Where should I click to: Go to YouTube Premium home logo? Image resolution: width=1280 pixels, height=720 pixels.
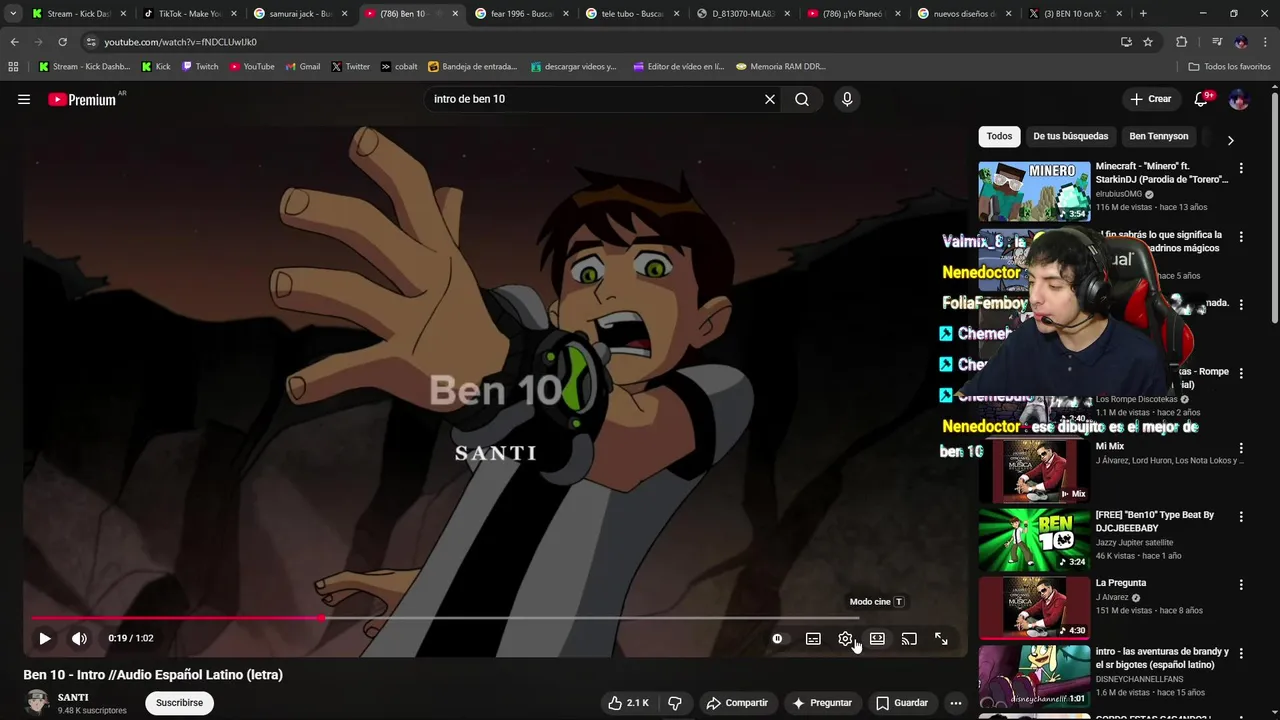(84, 99)
